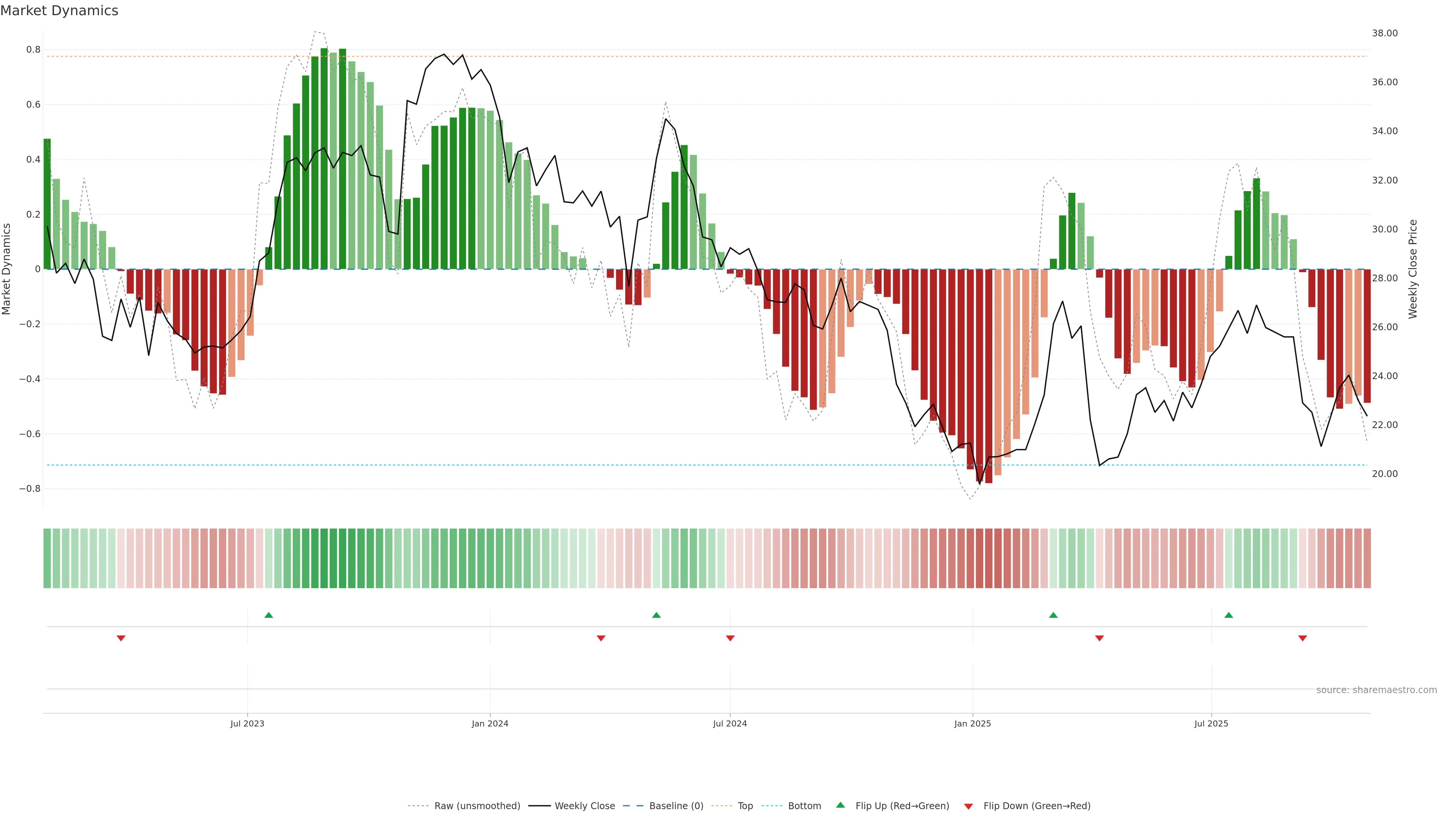Click the Flip Up marker near Jul 2023

click(x=268, y=615)
